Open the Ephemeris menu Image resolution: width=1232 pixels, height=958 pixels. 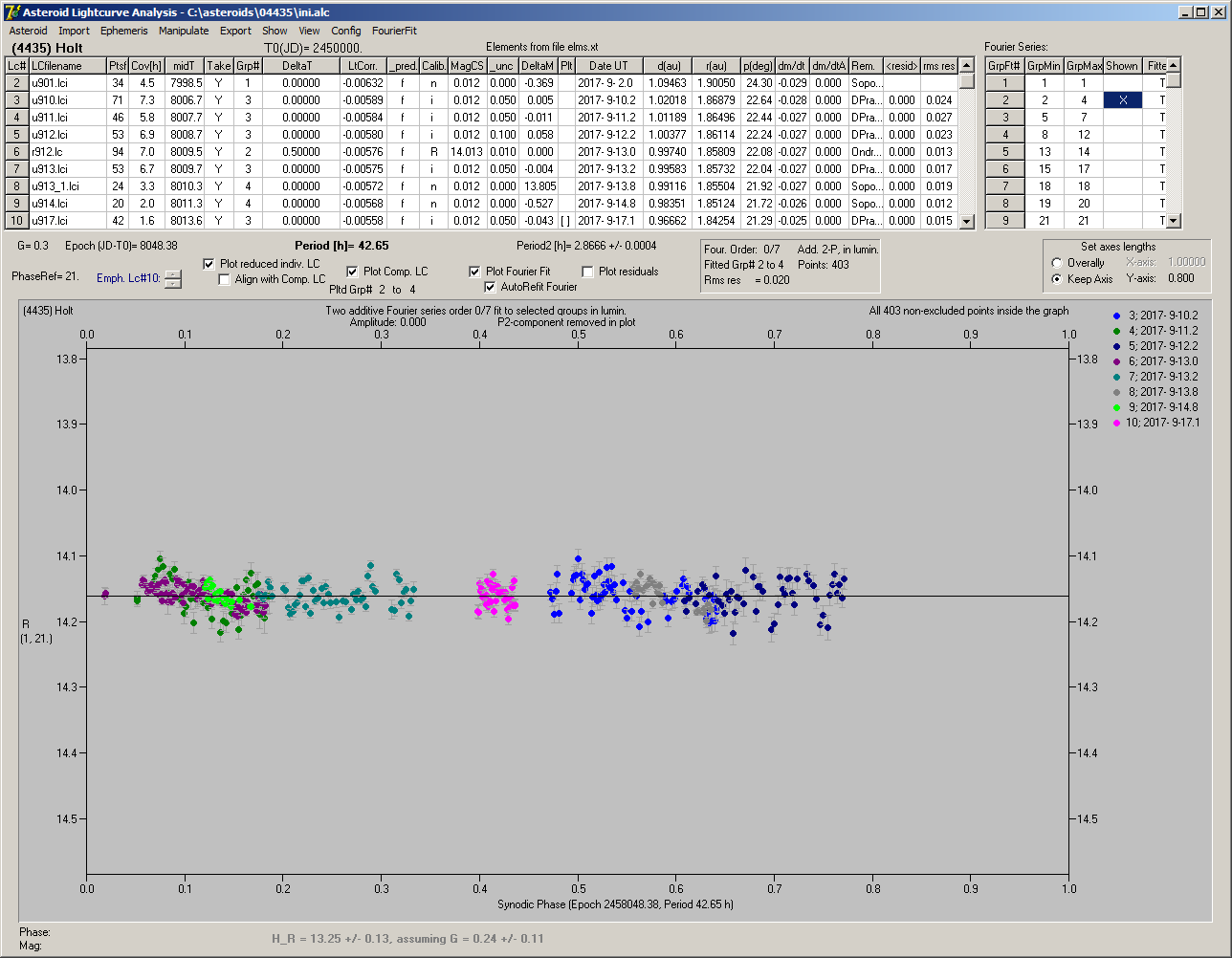pyautogui.click(x=124, y=31)
